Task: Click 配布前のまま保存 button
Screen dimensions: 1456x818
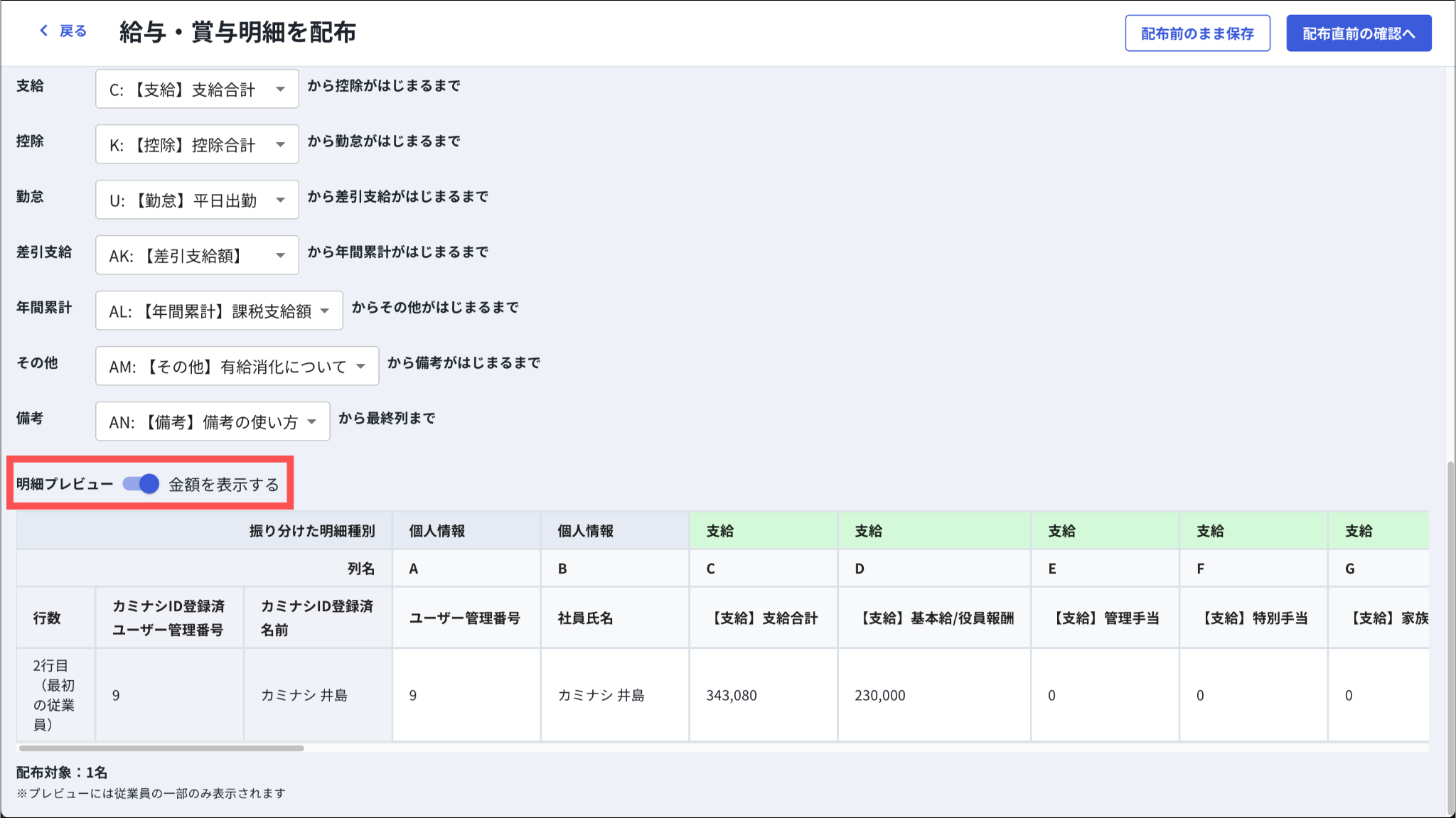Action: (1197, 33)
